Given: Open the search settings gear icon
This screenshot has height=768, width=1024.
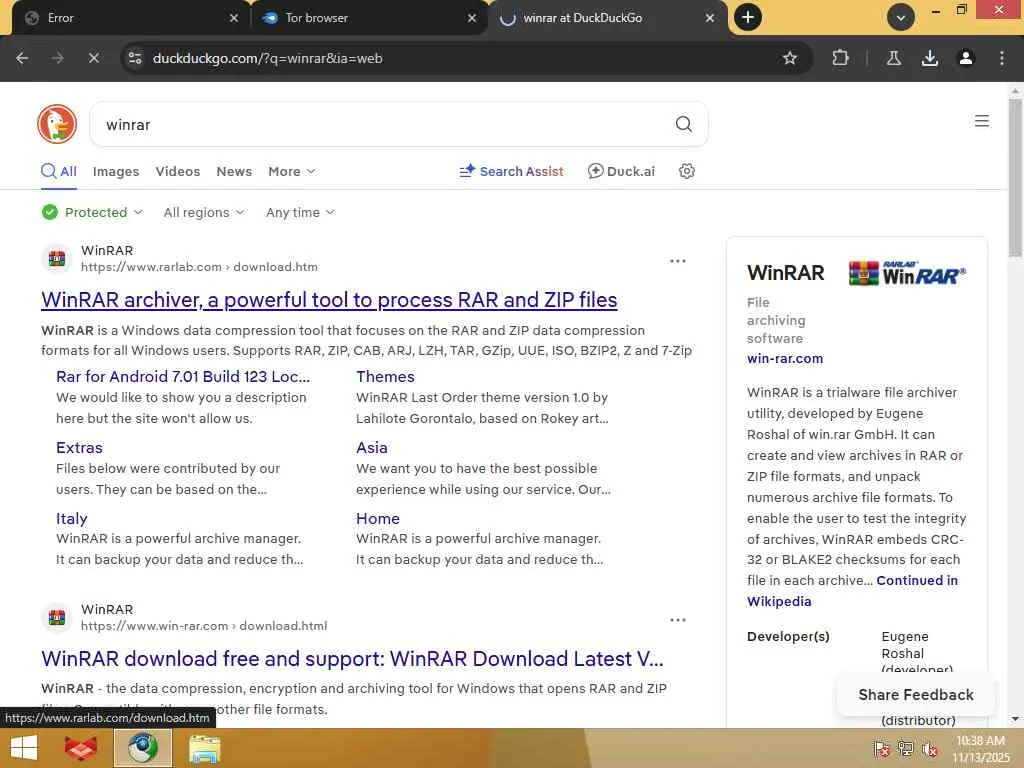Looking at the screenshot, I should tap(686, 171).
